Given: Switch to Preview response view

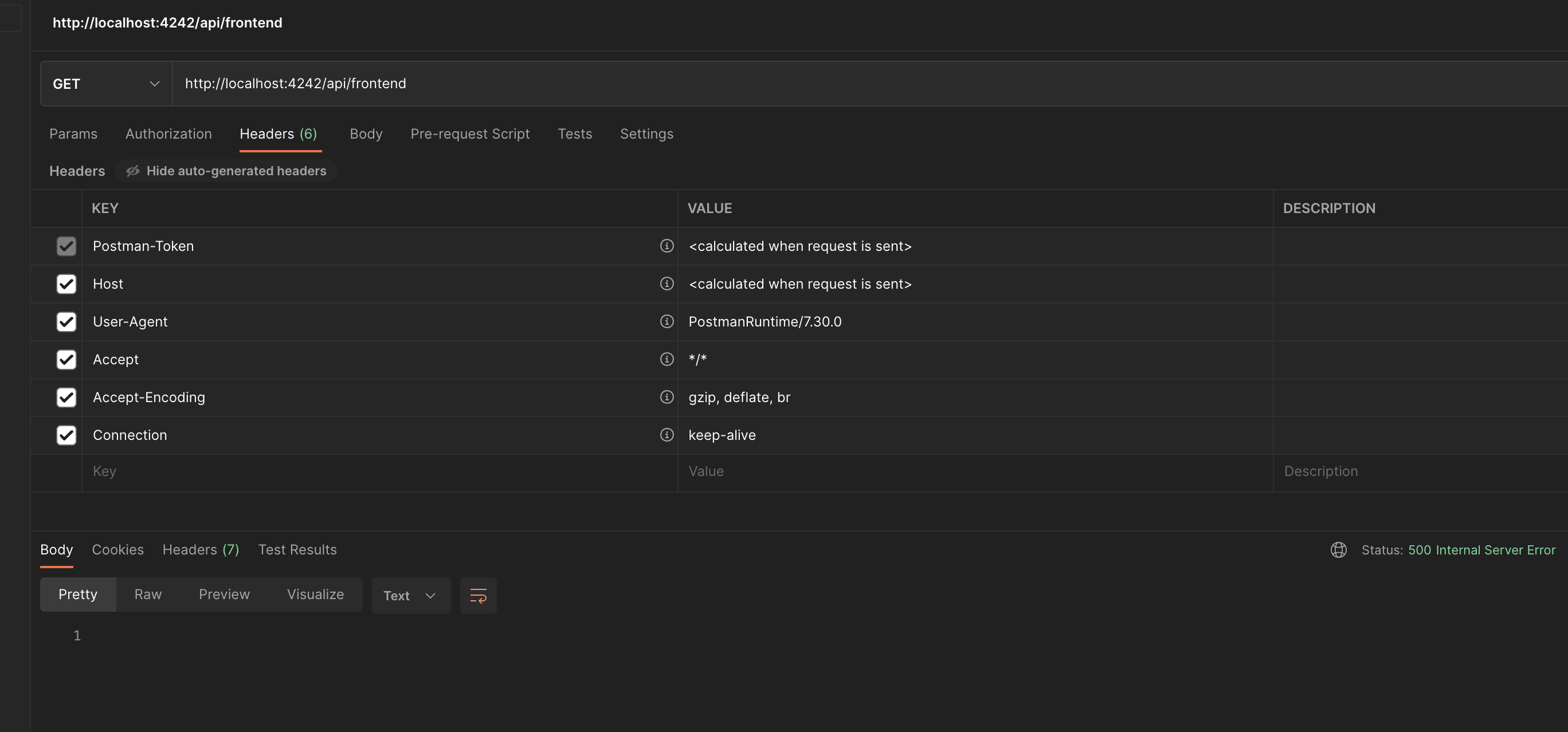Looking at the screenshot, I should click(x=224, y=595).
